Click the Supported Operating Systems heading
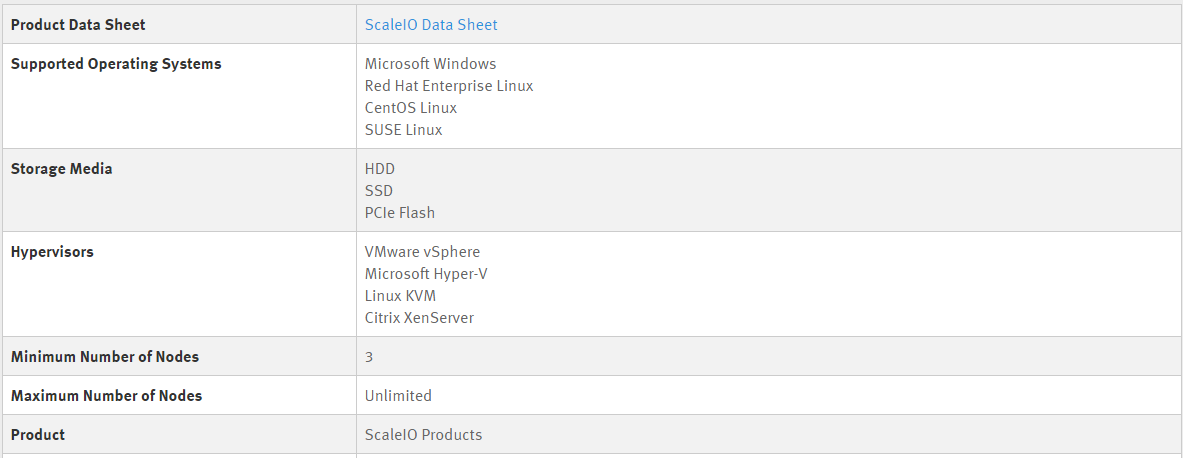This screenshot has width=1183, height=458. 116,64
